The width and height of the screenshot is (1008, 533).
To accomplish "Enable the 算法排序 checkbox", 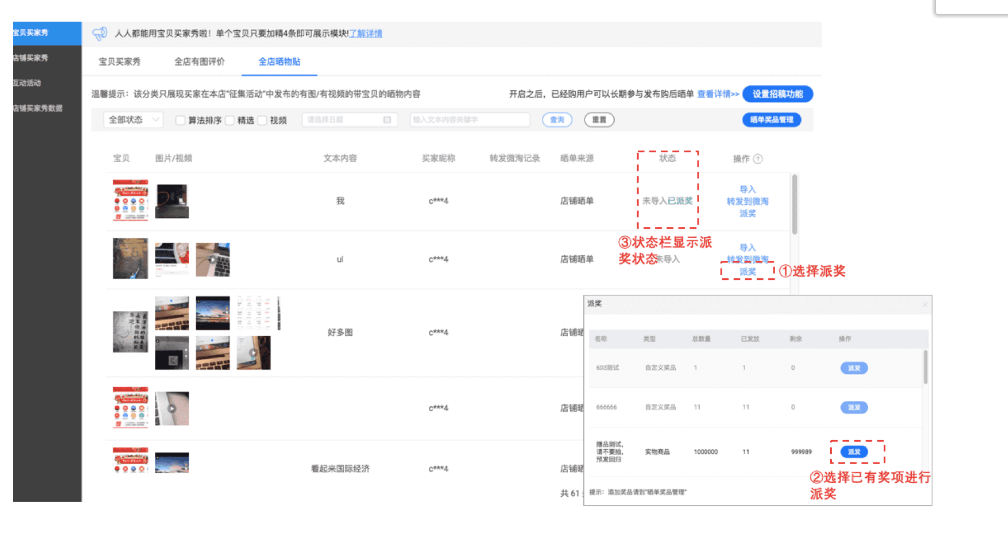I will pyautogui.click(x=180, y=120).
